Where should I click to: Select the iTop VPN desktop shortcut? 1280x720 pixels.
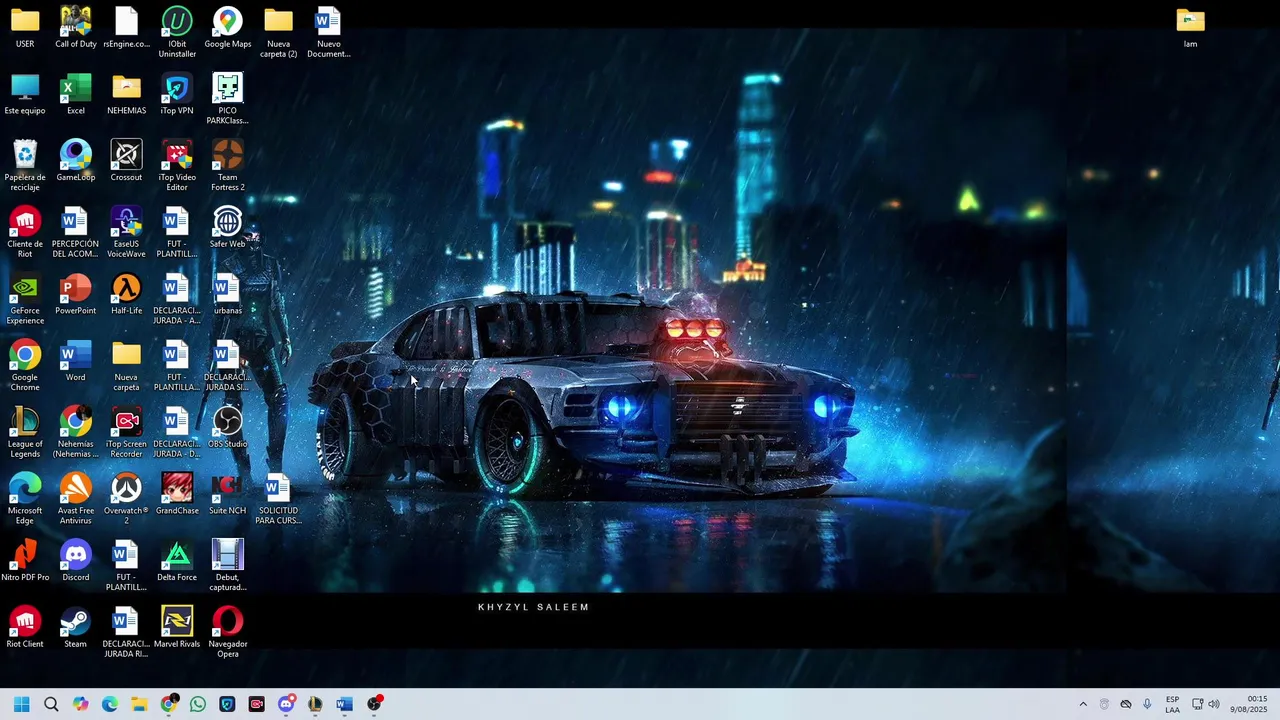[x=177, y=95]
